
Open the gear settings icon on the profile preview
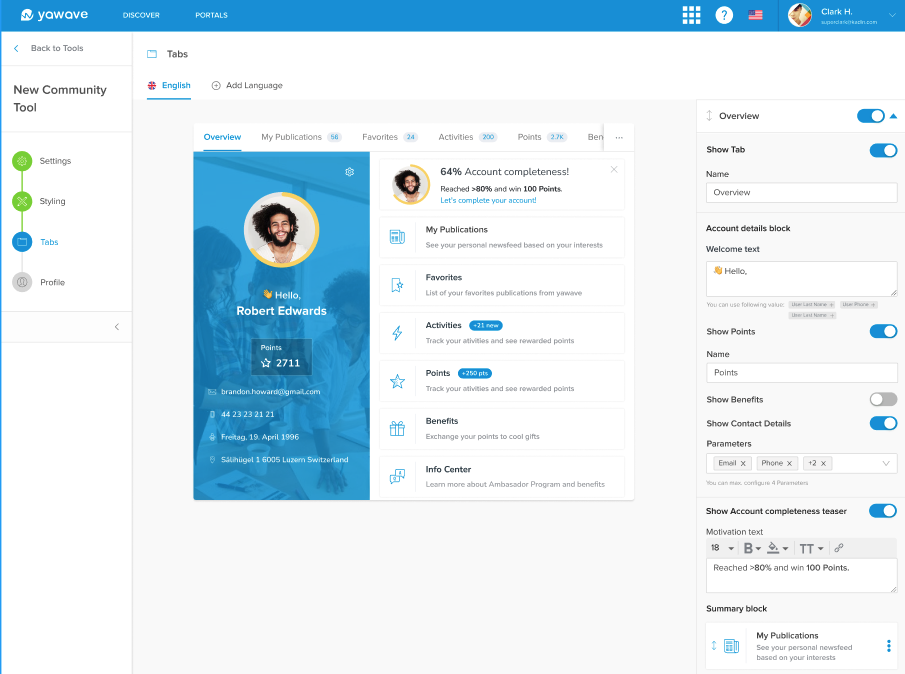point(349,171)
